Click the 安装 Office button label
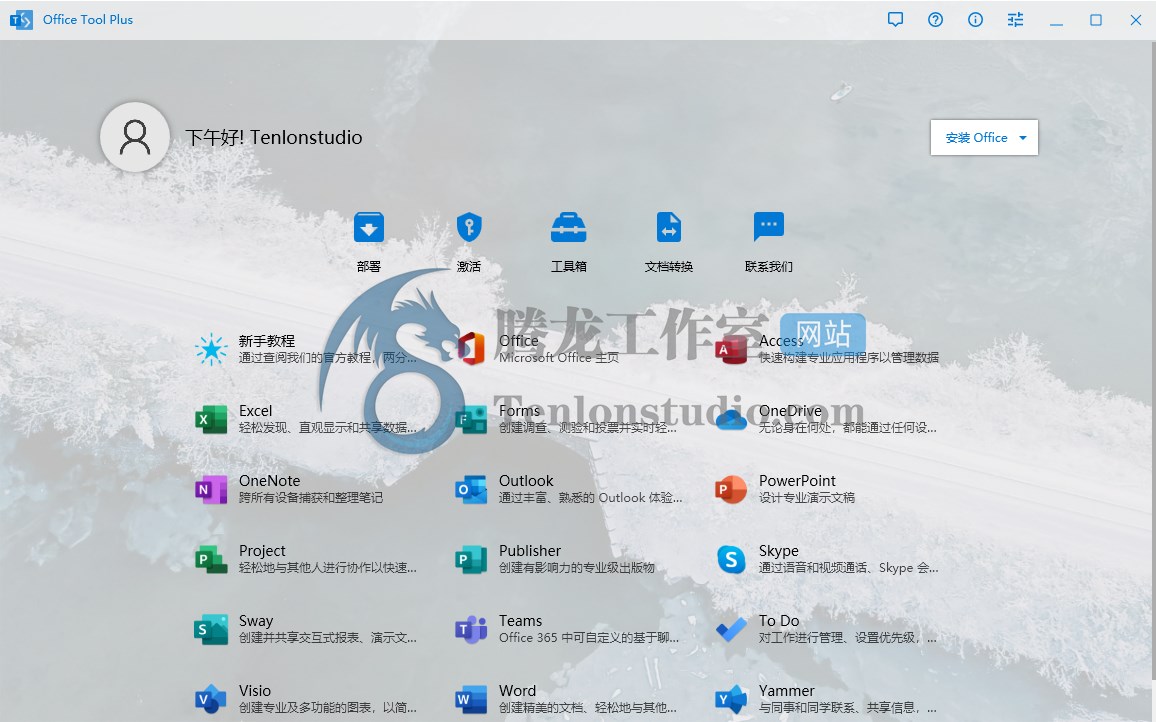 [976, 138]
